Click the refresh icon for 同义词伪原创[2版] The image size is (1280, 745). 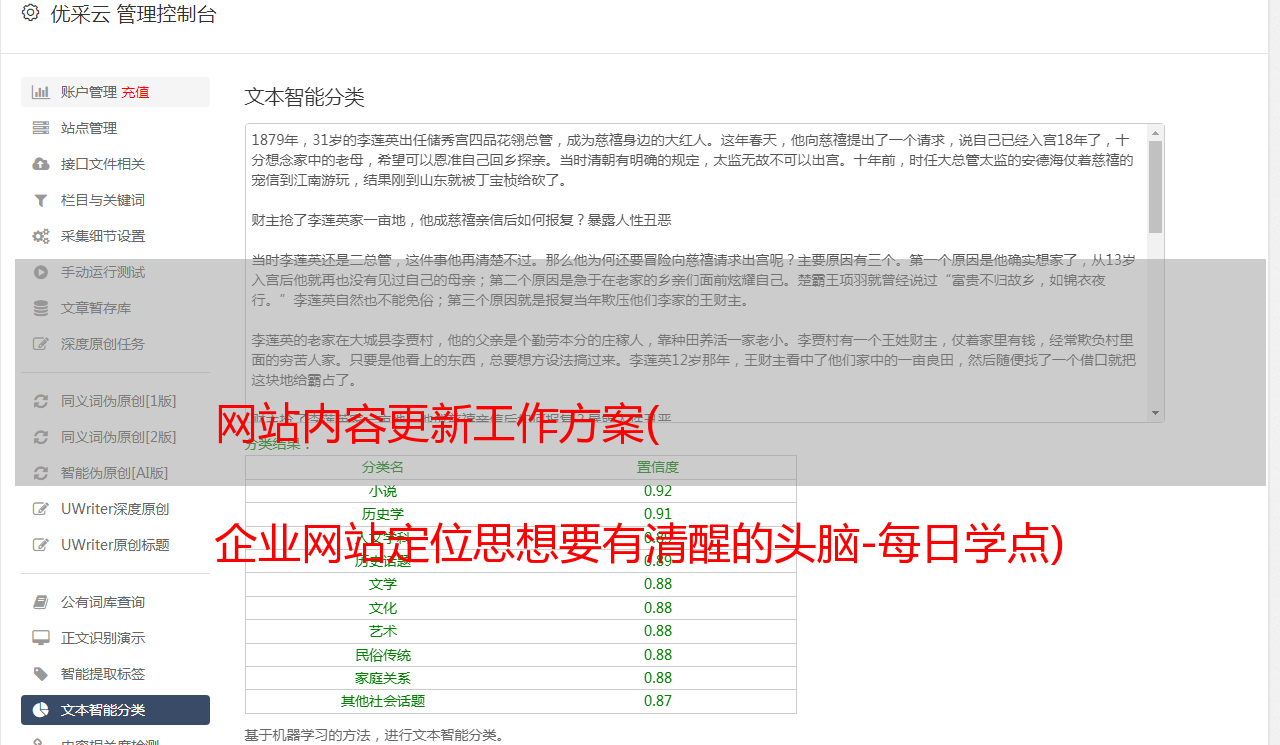41,437
